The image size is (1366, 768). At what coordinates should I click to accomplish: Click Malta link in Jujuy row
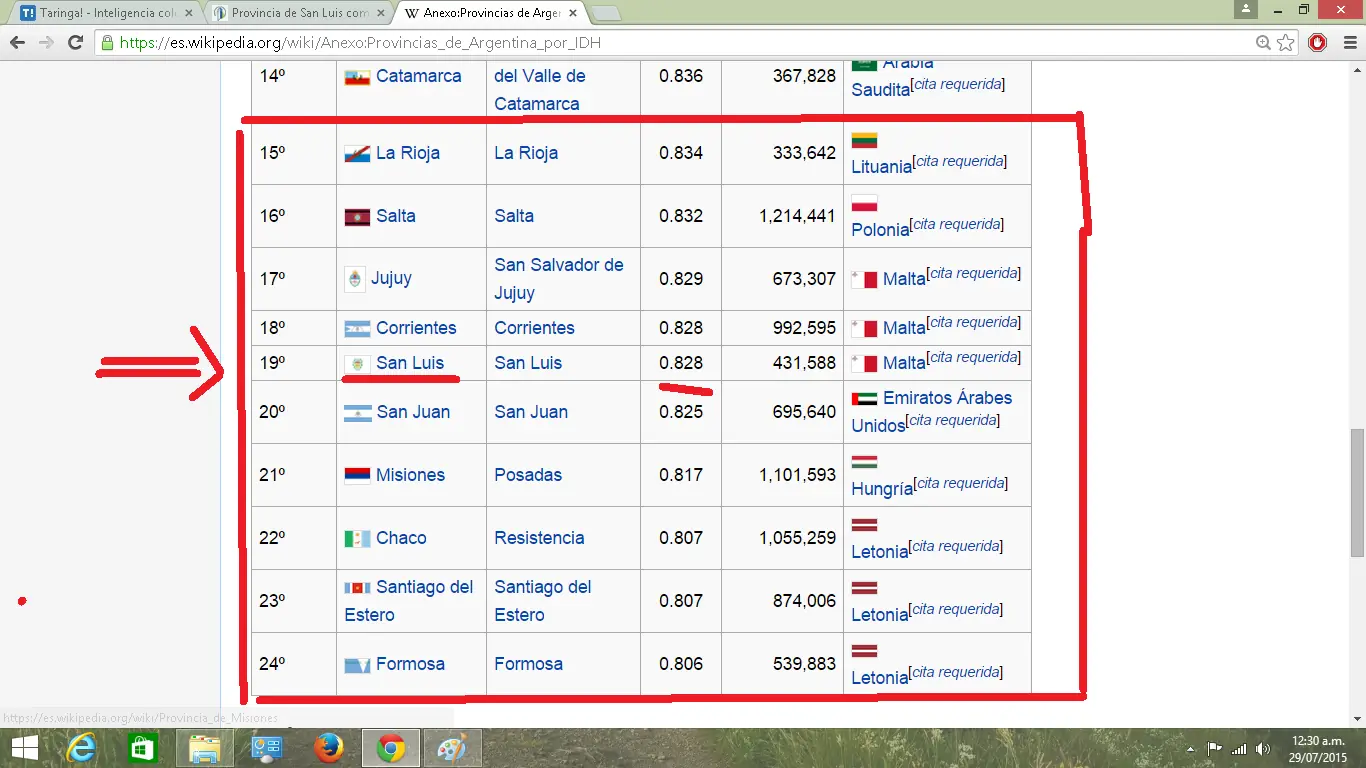[904, 279]
